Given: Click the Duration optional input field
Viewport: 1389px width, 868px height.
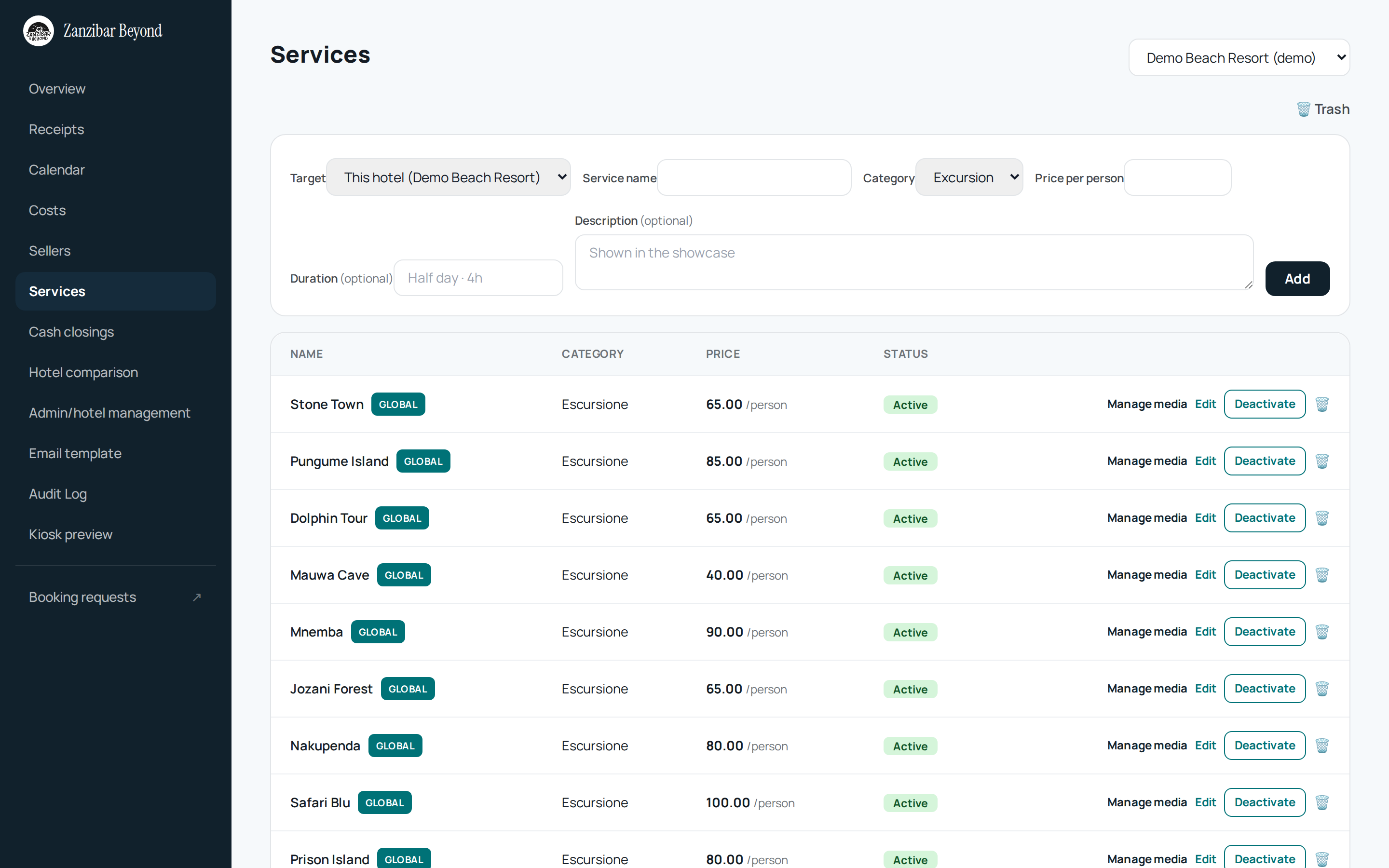Looking at the screenshot, I should click(x=478, y=278).
